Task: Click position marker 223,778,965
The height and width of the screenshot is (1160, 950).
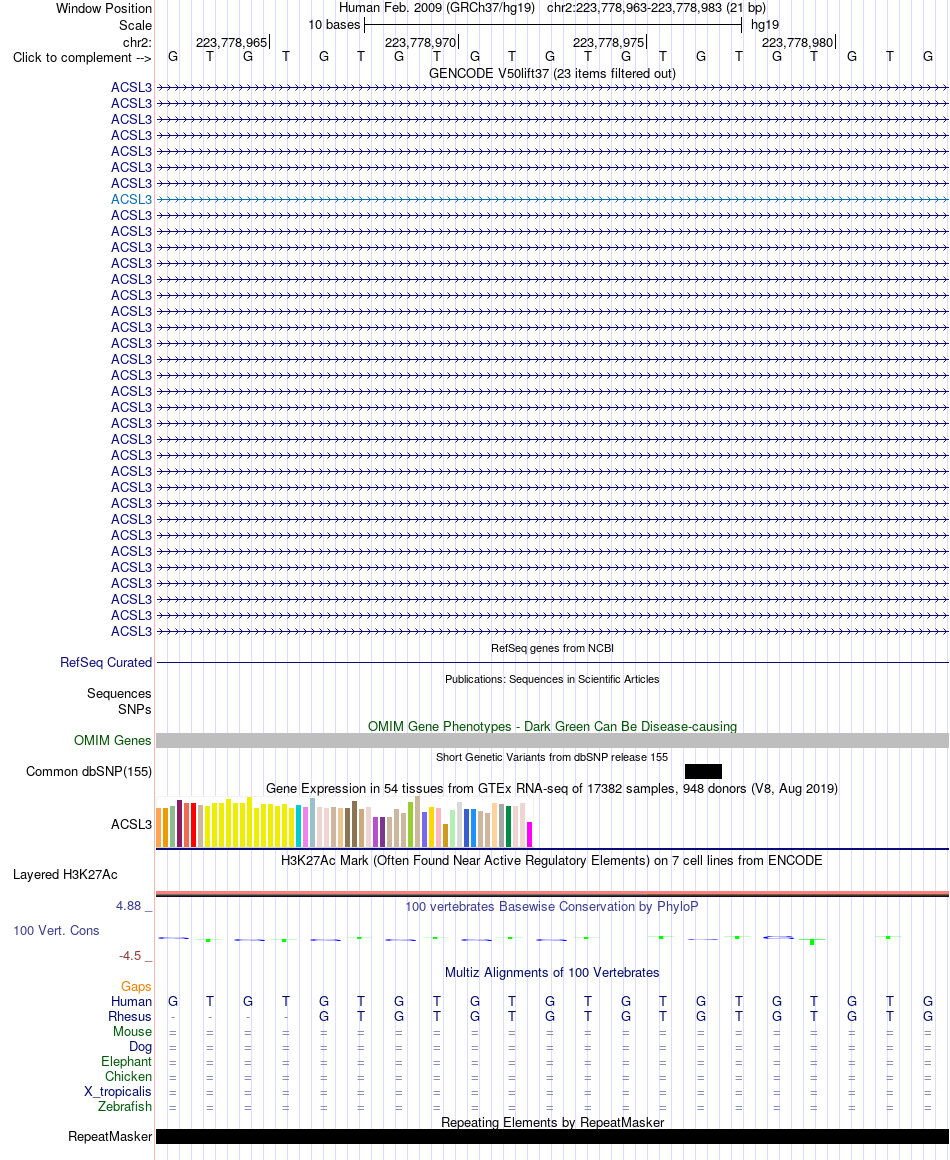Action: (x=232, y=42)
